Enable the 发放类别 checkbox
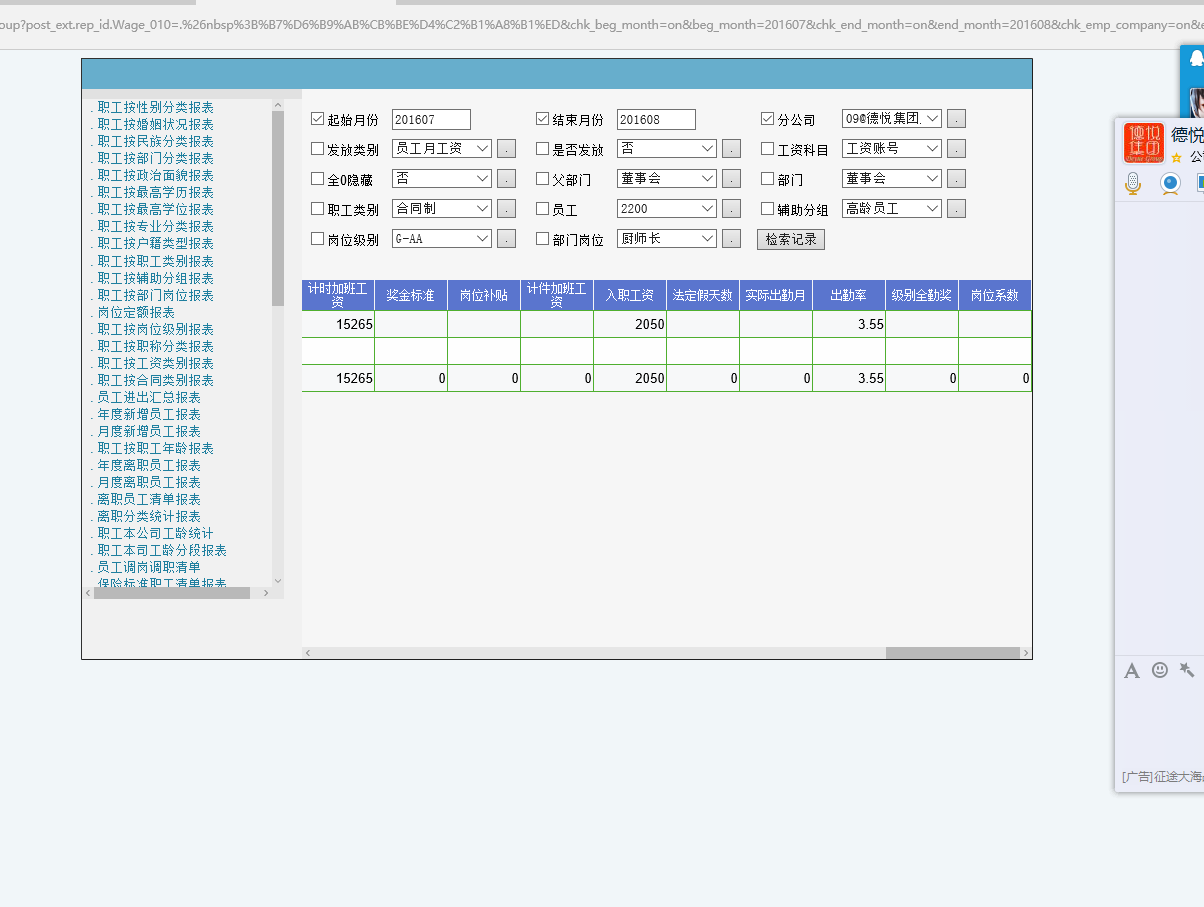The width and height of the screenshot is (1204, 907). pos(318,149)
